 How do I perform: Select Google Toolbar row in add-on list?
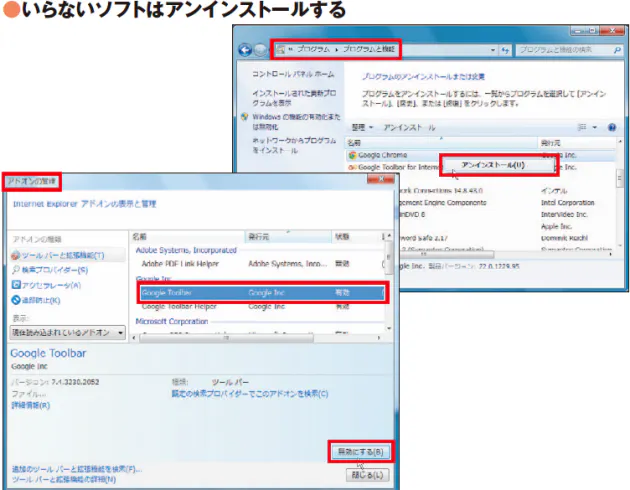point(262,293)
